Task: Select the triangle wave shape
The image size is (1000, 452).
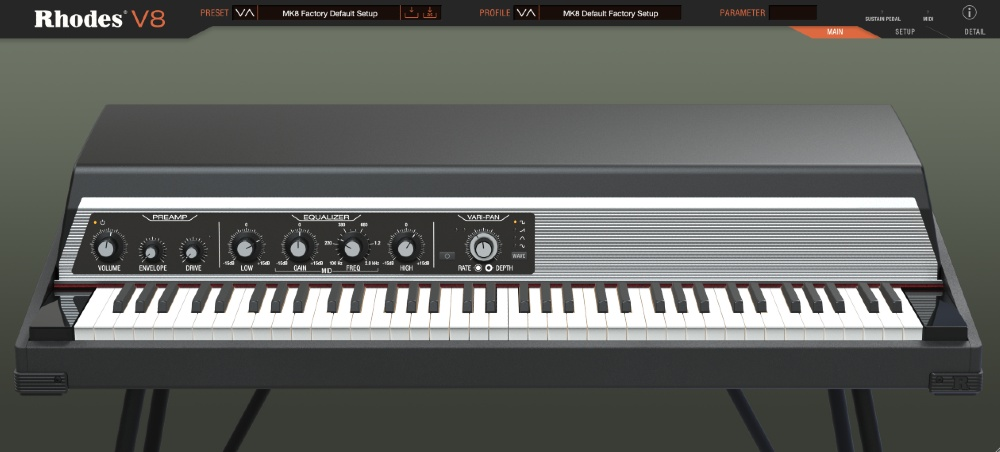Action: coord(522,237)
